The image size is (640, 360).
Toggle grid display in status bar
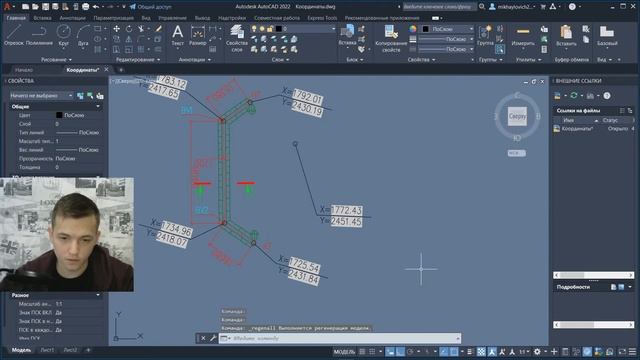pos(362,351)
